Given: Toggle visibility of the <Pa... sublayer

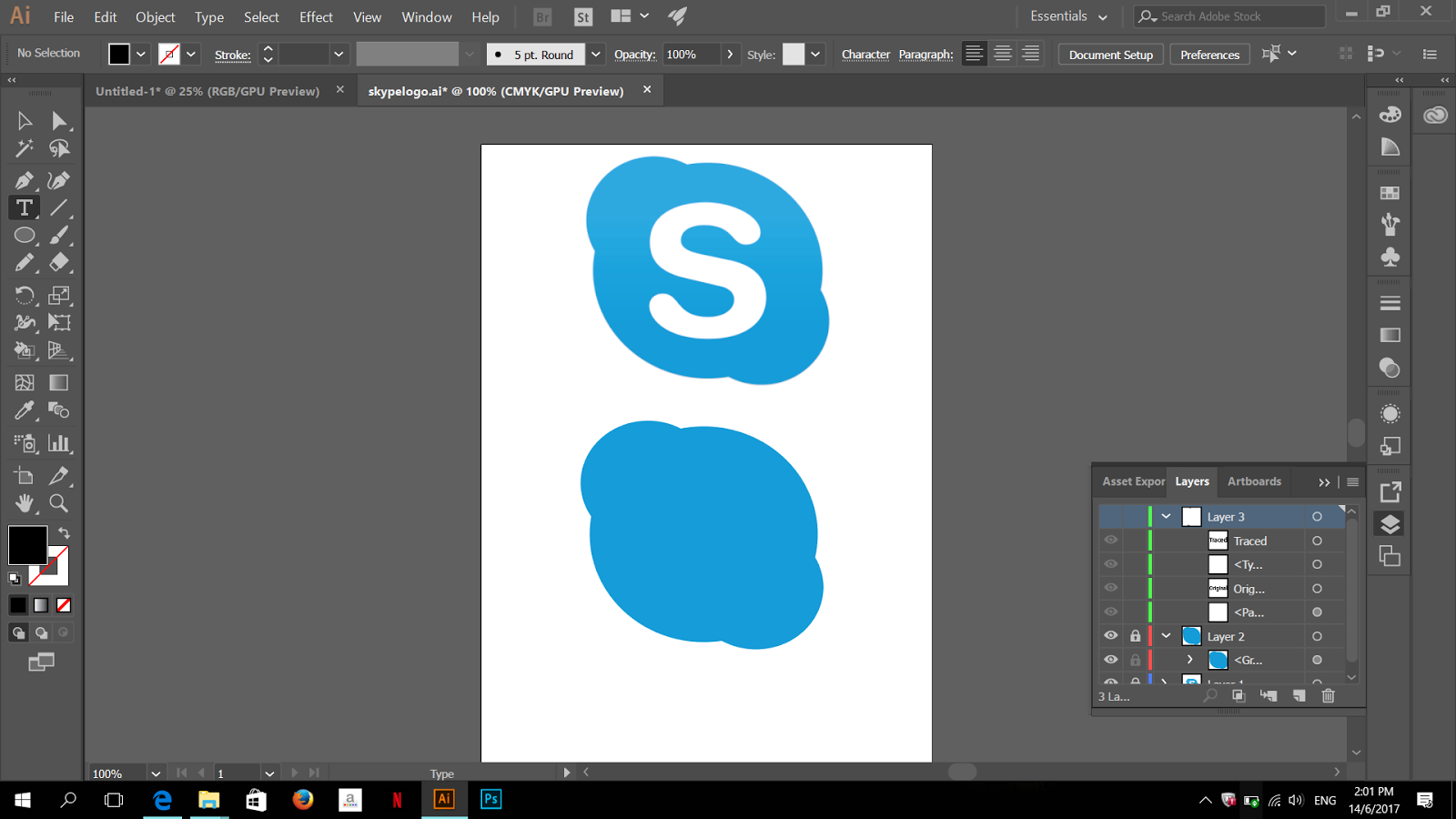Looking at the screenshot, I should click(x=1111, y=612).
